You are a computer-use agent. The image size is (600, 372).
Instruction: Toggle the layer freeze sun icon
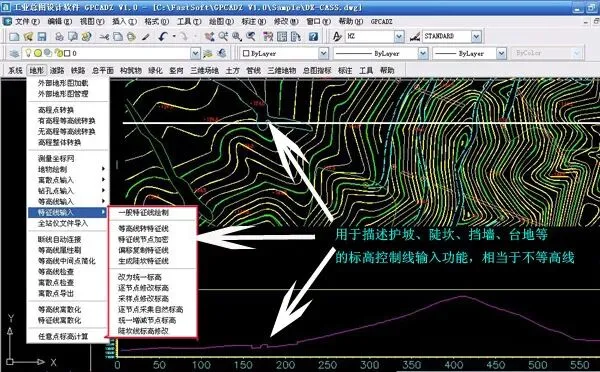pyautogui.click(x=38, y=53)
